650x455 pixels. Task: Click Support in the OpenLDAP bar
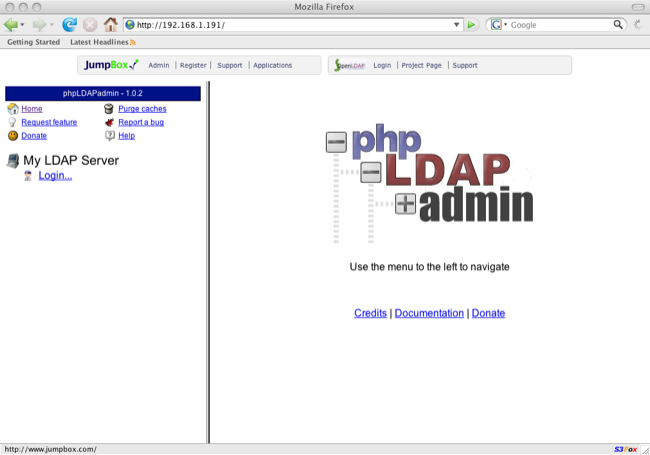[x=465, y=65]
